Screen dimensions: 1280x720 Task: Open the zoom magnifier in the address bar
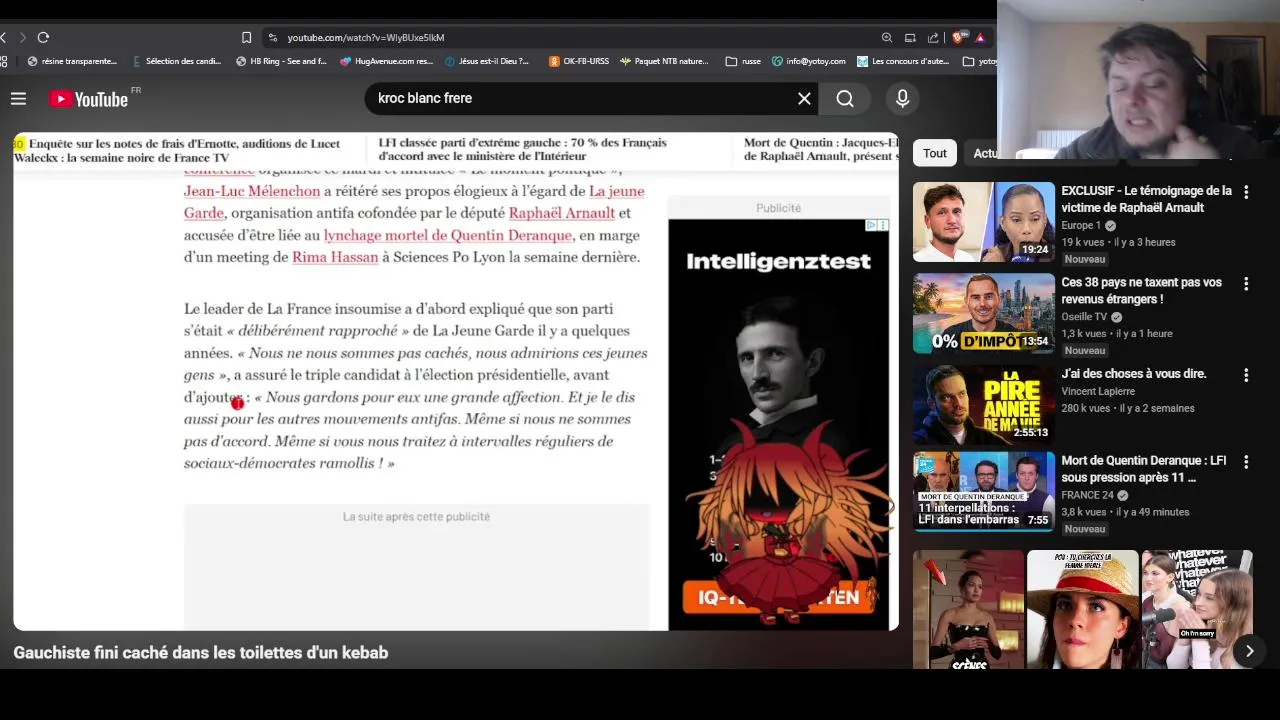(x=886, y=37)
